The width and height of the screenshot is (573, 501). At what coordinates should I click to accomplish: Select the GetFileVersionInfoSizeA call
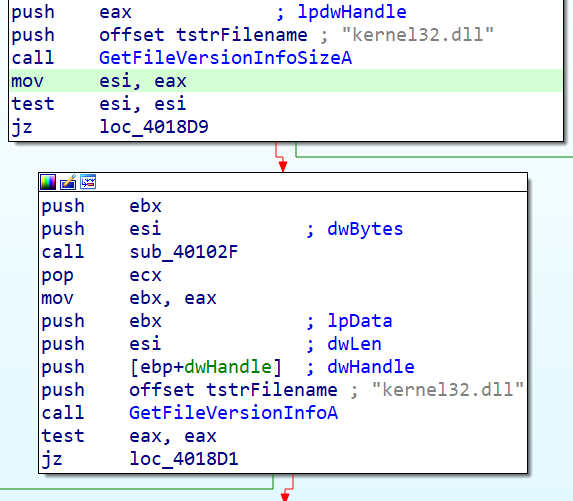[225, 58]
